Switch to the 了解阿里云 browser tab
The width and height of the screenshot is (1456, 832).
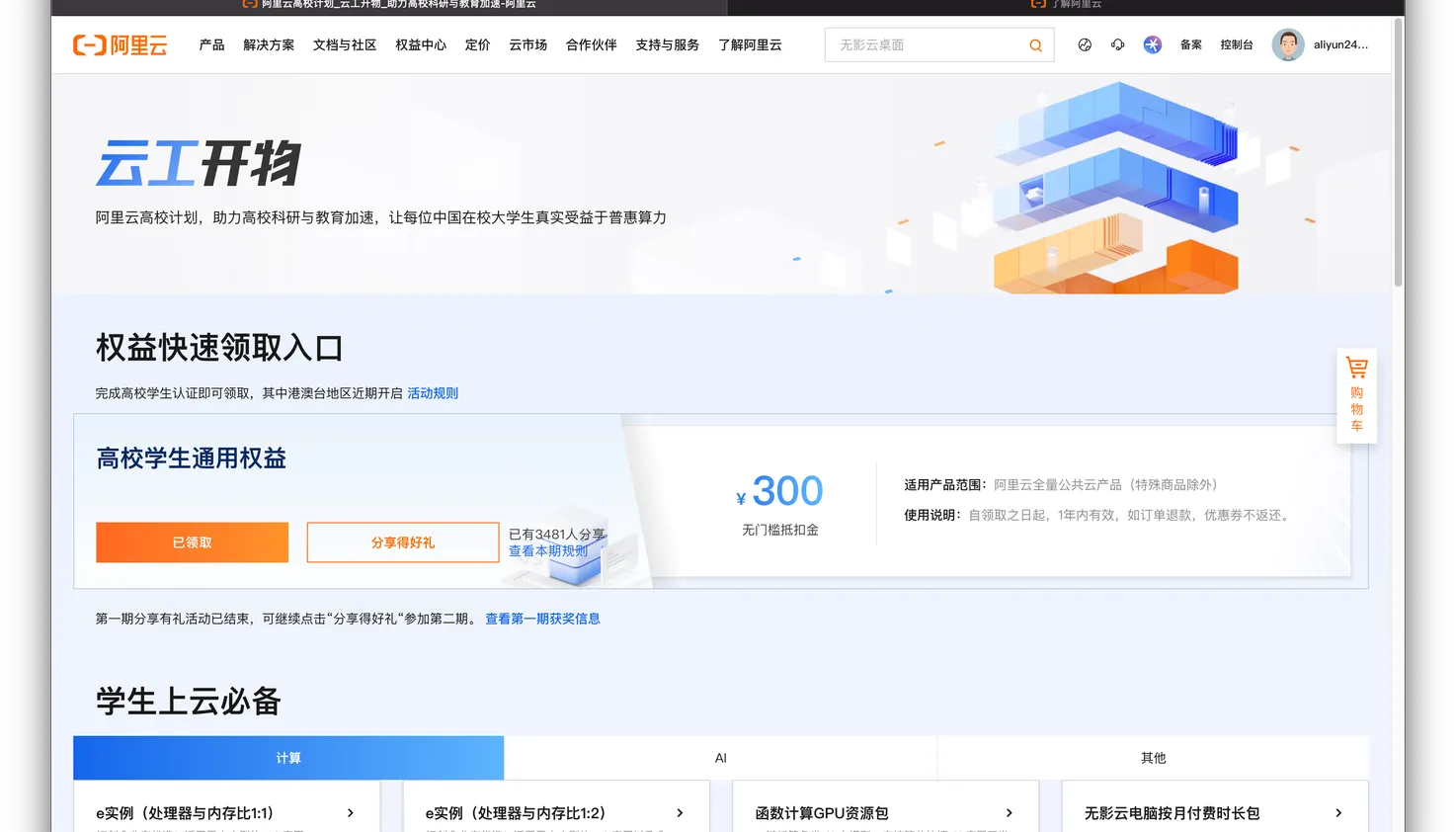pos(1066,5)
